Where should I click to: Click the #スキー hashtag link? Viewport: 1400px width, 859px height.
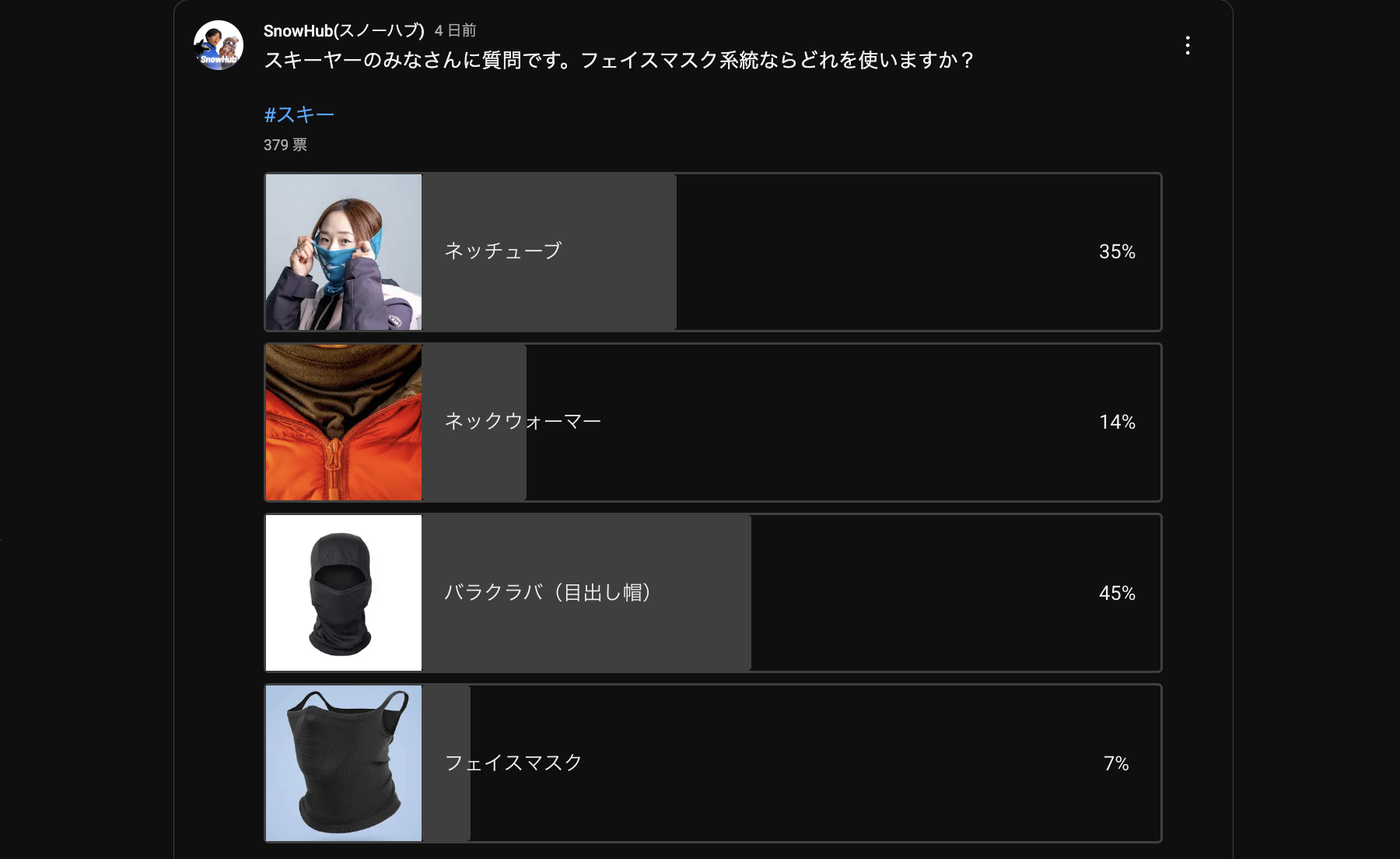tap(299, 114)
